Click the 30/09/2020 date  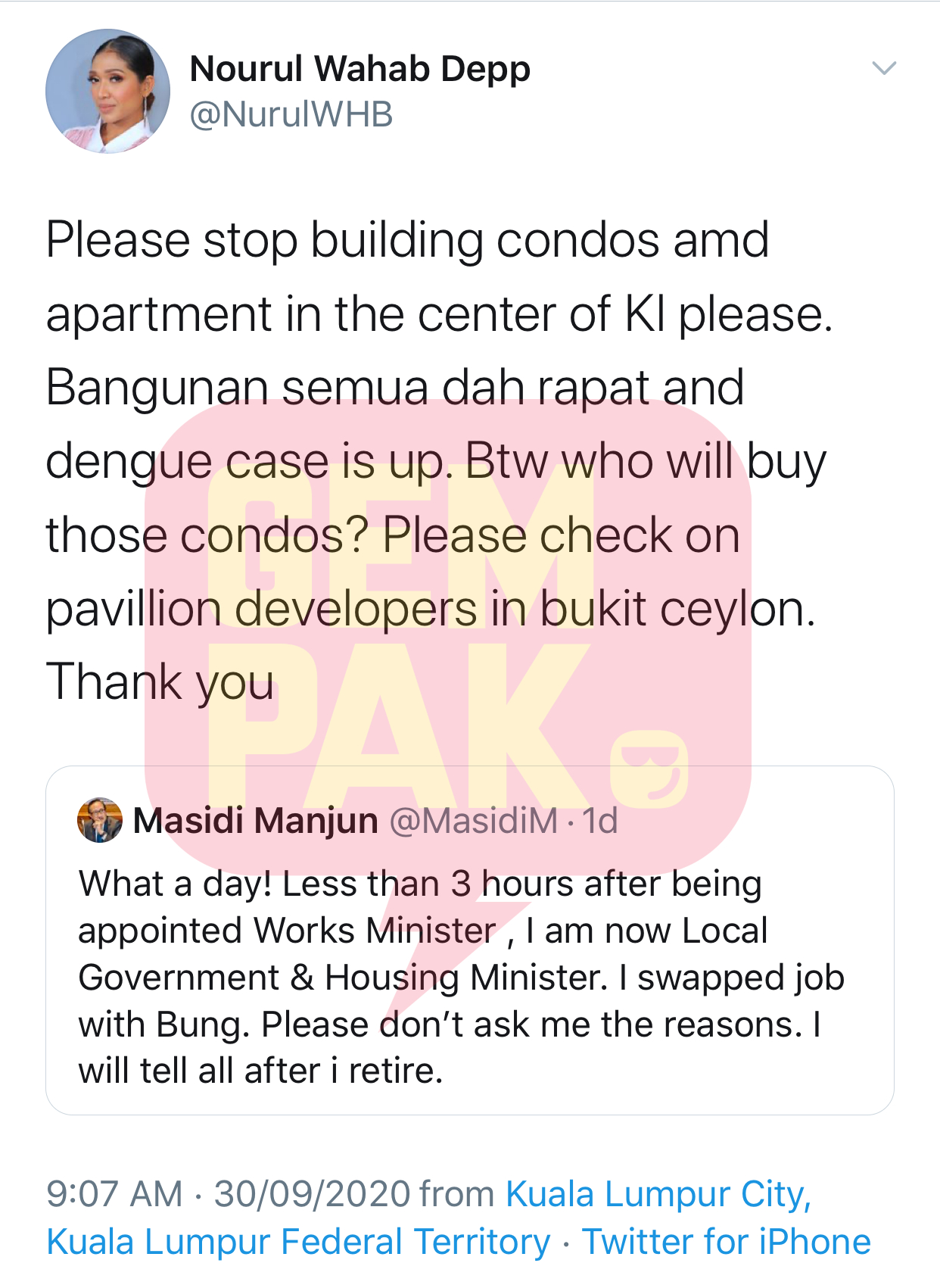tap(313, 1194)
